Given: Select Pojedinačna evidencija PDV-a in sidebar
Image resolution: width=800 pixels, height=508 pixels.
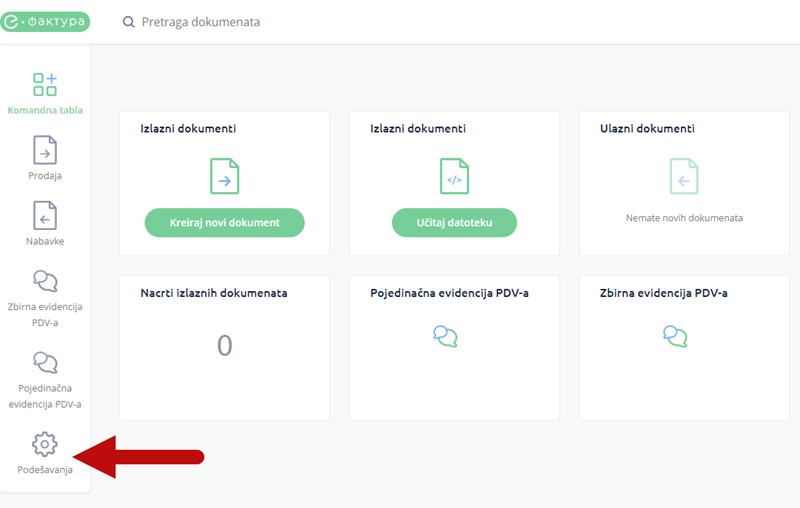Looking at the screenshot, I should click(x=45, y=362).
